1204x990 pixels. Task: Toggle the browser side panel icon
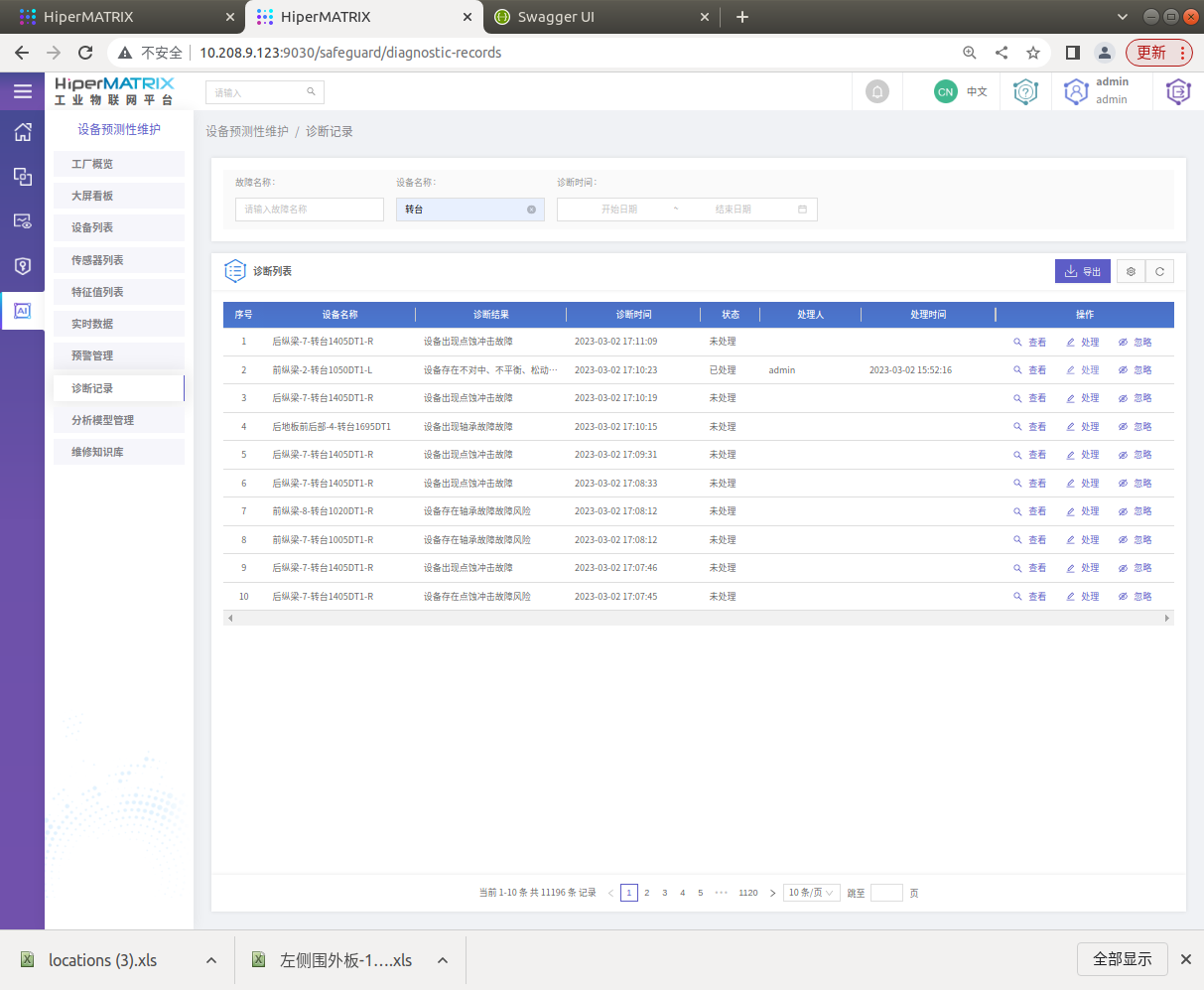(1073, 53)
